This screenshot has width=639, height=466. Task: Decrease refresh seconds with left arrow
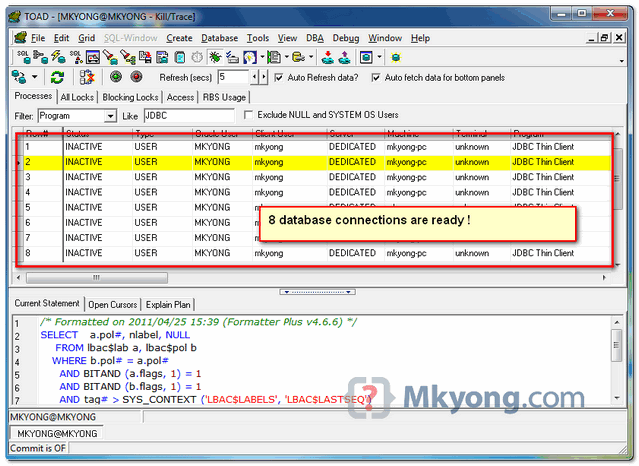pyautogui.click(x=254, y=77)
